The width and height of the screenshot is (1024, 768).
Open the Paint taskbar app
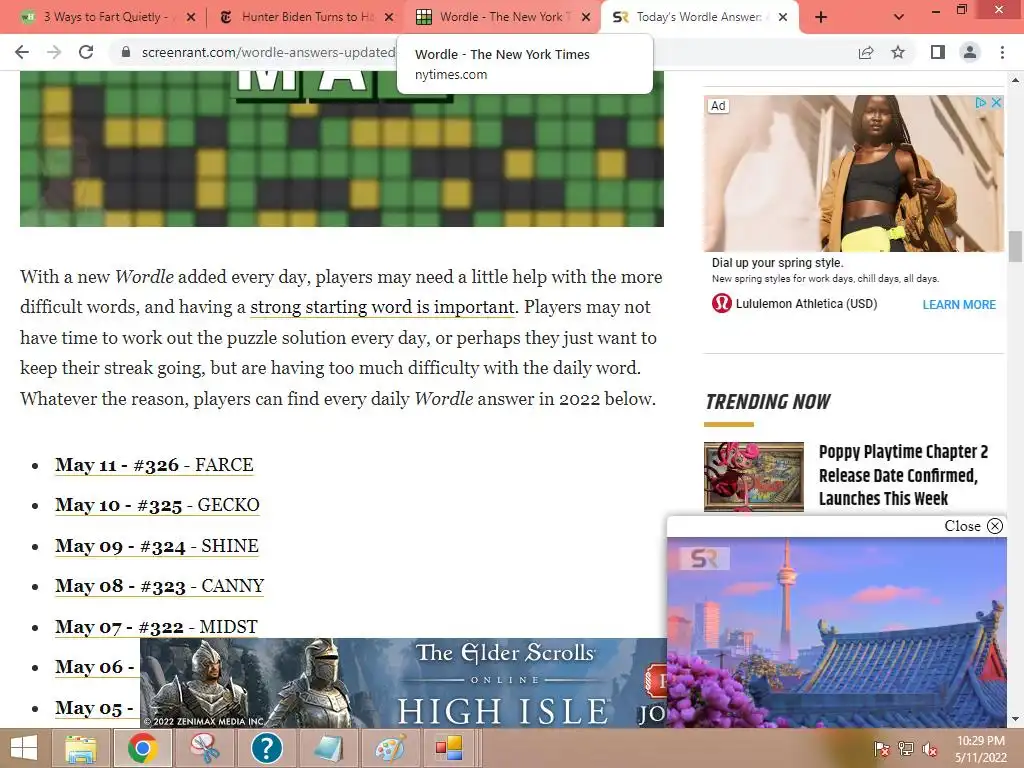tap(389, 748)
